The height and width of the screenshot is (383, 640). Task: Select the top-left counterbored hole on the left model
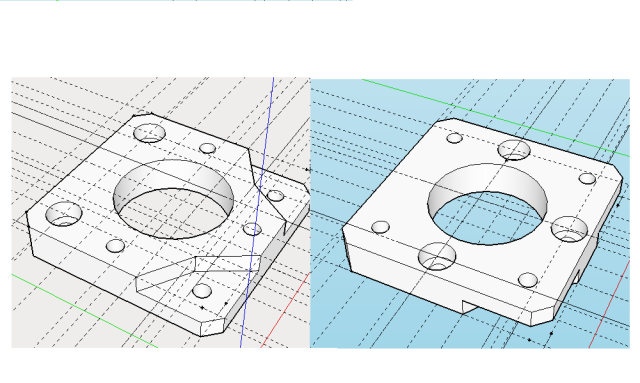149,134
